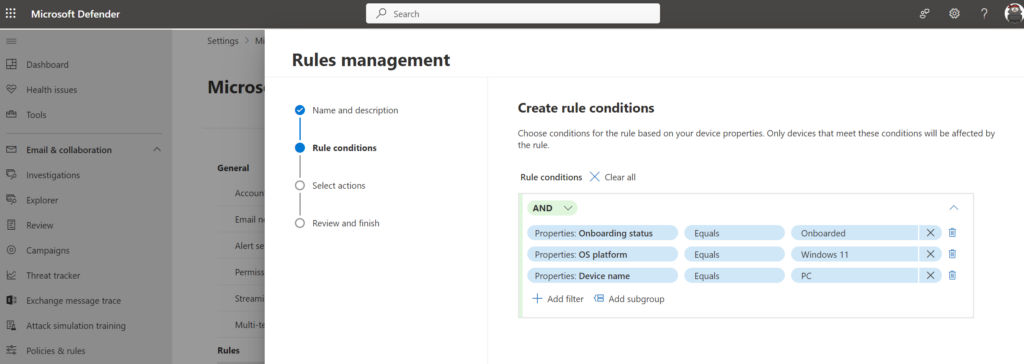This screenshot has width=1024, height=364.
Task: Click the Email & collaboration envelope icon
Action: point(11,150)
